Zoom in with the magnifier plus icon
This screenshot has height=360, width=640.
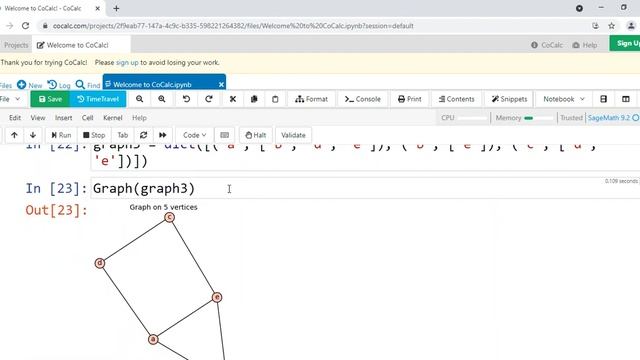(x=162, y=99)
